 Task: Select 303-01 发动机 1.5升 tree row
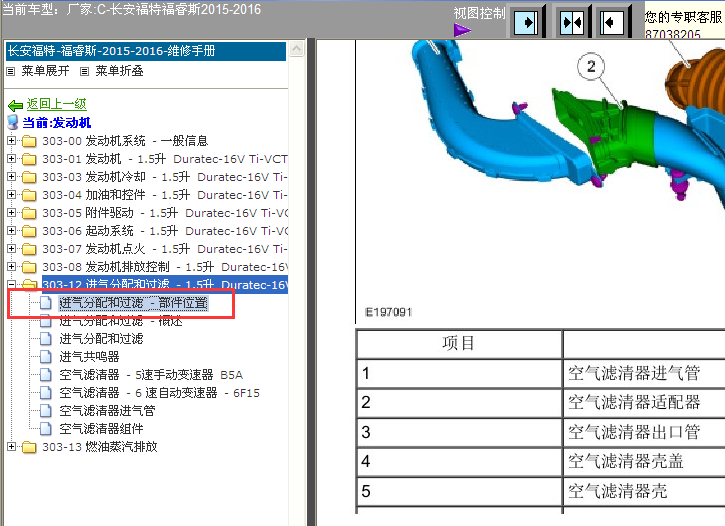[x=165, y=159]
